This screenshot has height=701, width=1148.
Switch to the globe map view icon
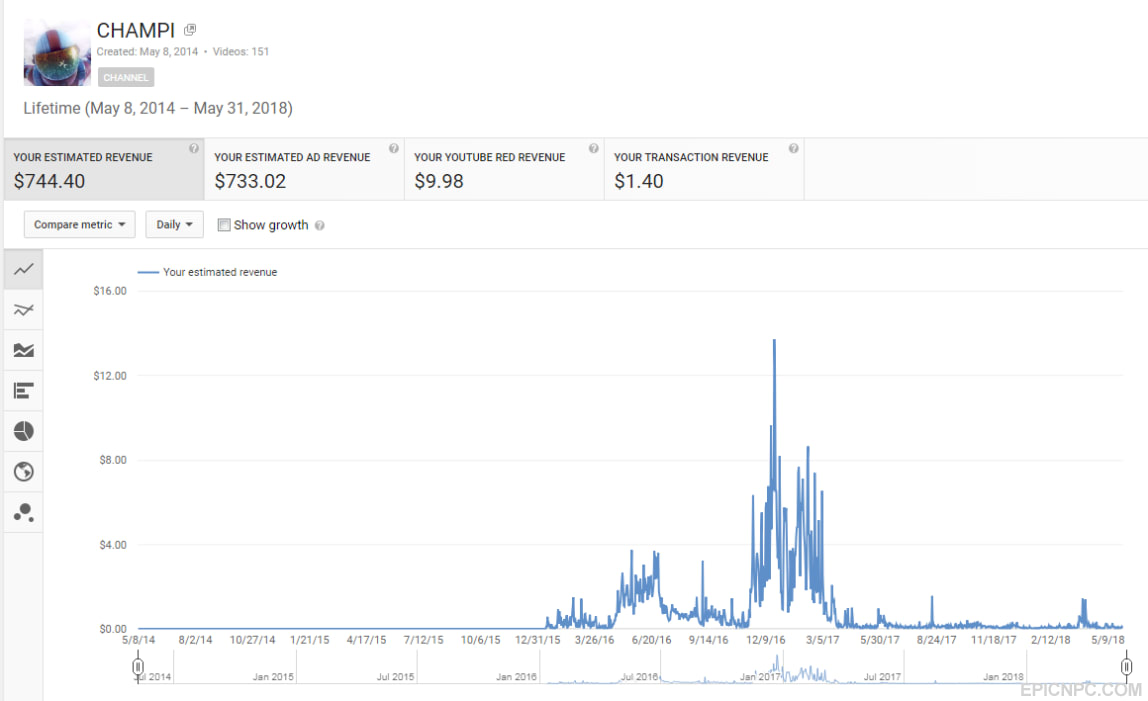(x=23, y=471)
